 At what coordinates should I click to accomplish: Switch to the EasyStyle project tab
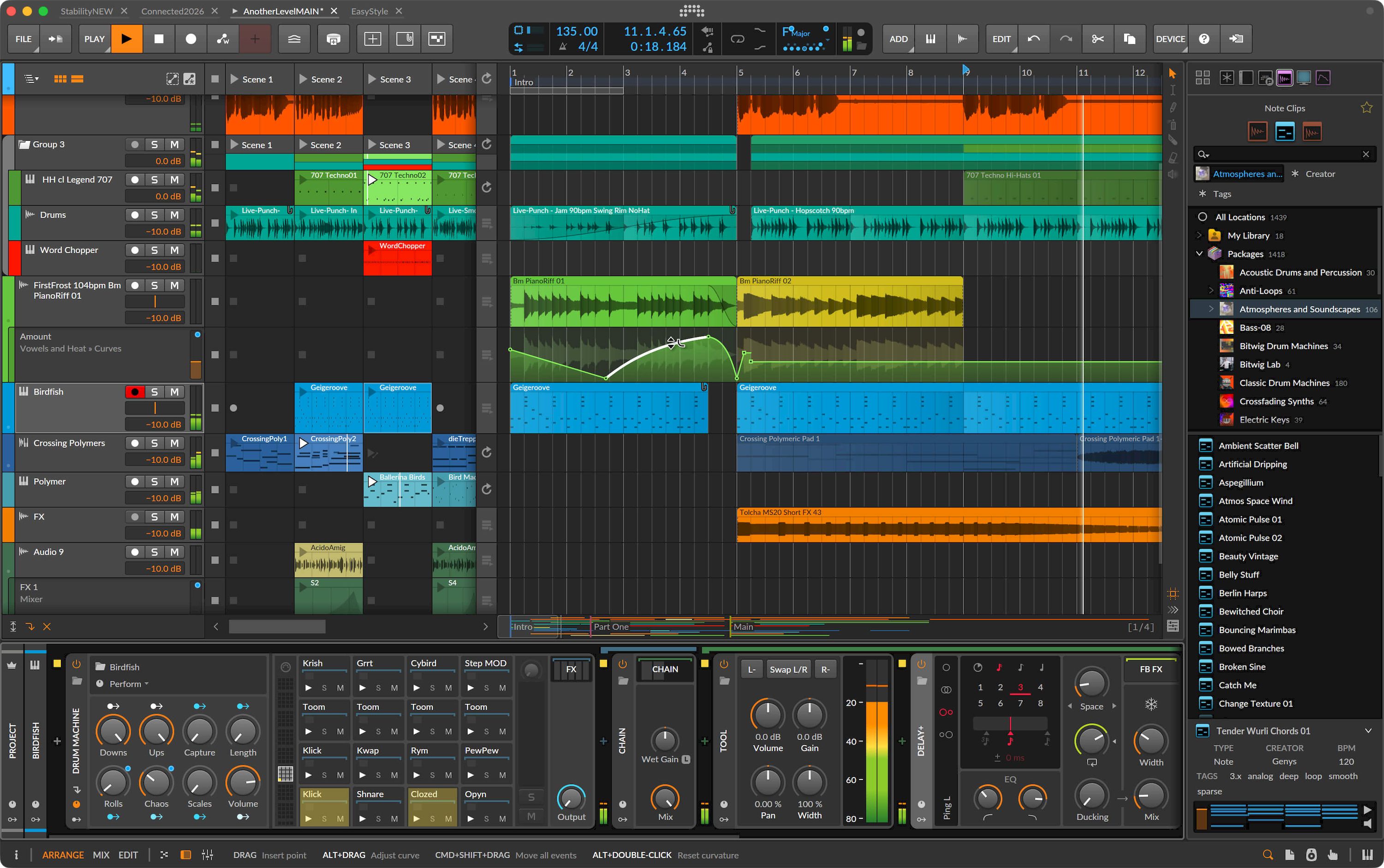point(370,11)
